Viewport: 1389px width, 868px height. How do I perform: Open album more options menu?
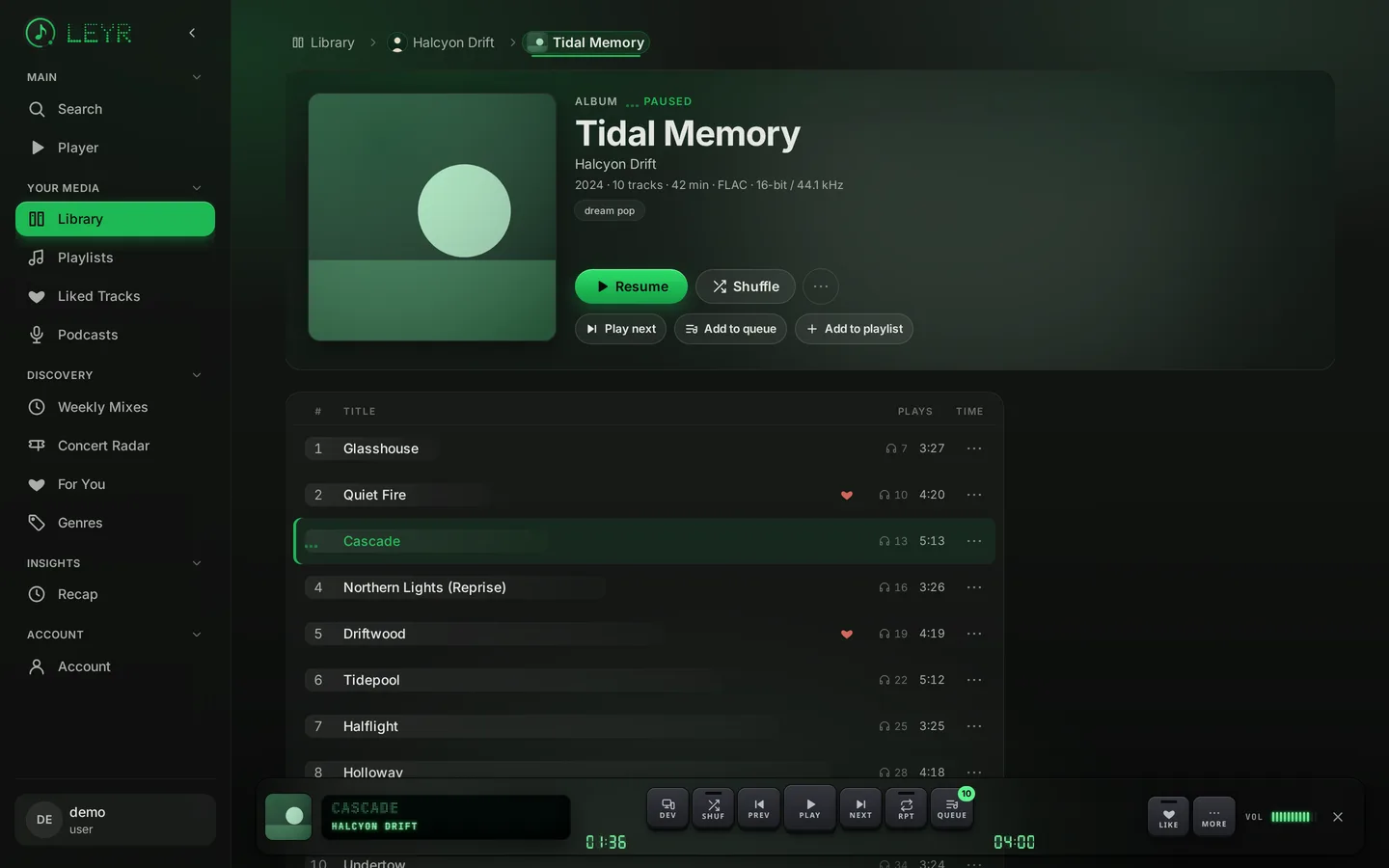[821, 286]
